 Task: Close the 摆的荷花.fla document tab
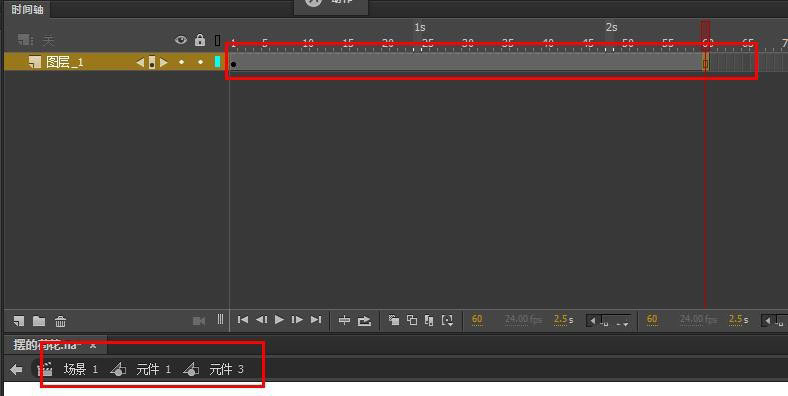93,345
